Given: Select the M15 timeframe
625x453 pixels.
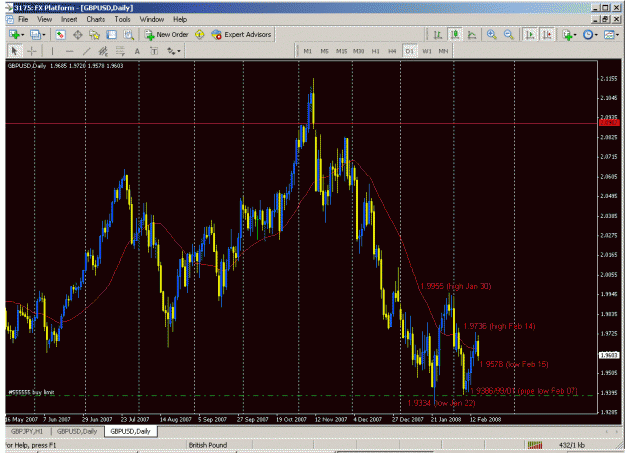Looking at the screenshot, I should [342, 51].
